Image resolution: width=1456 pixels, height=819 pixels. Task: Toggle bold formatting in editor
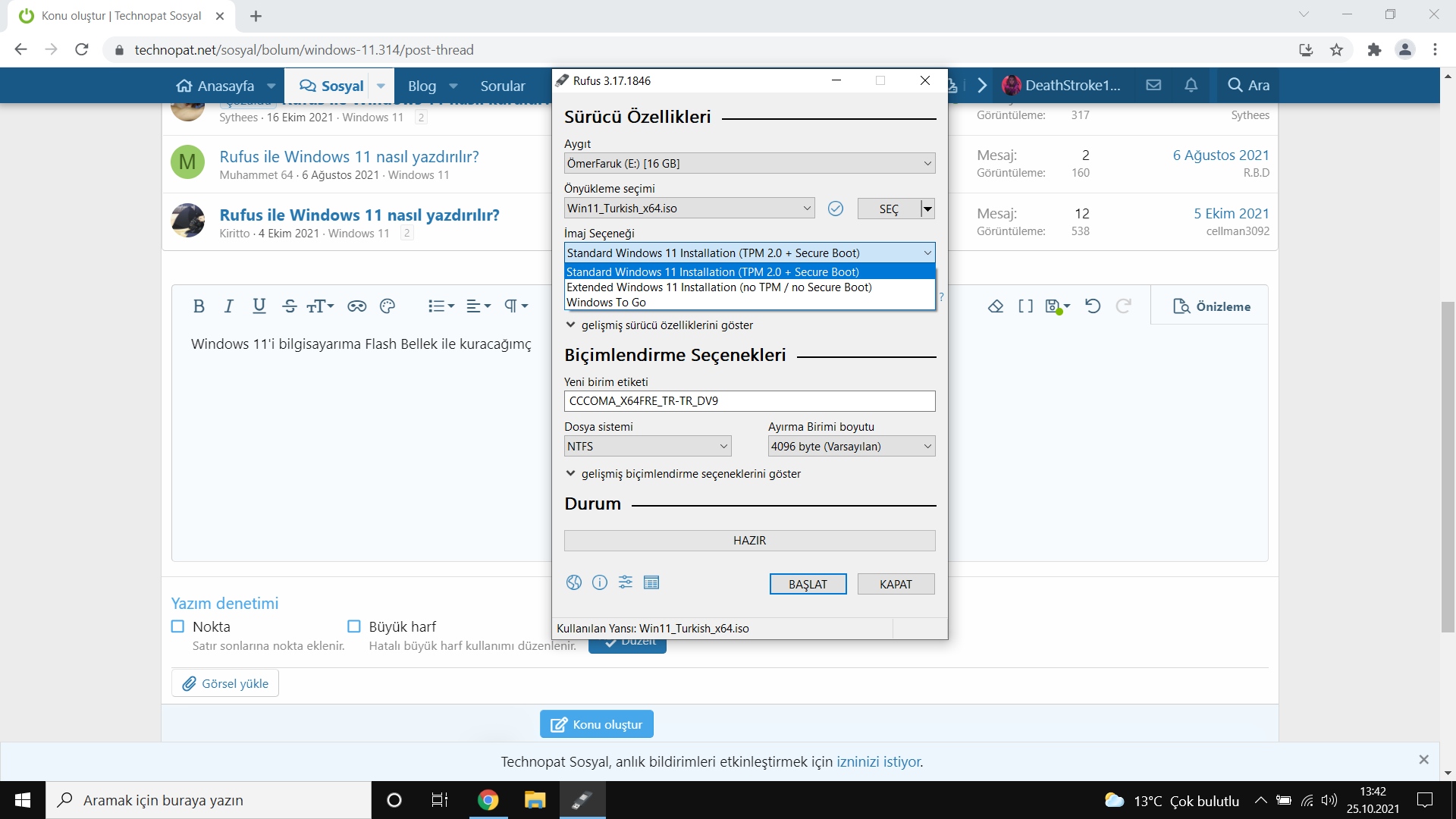pos(199,306)
